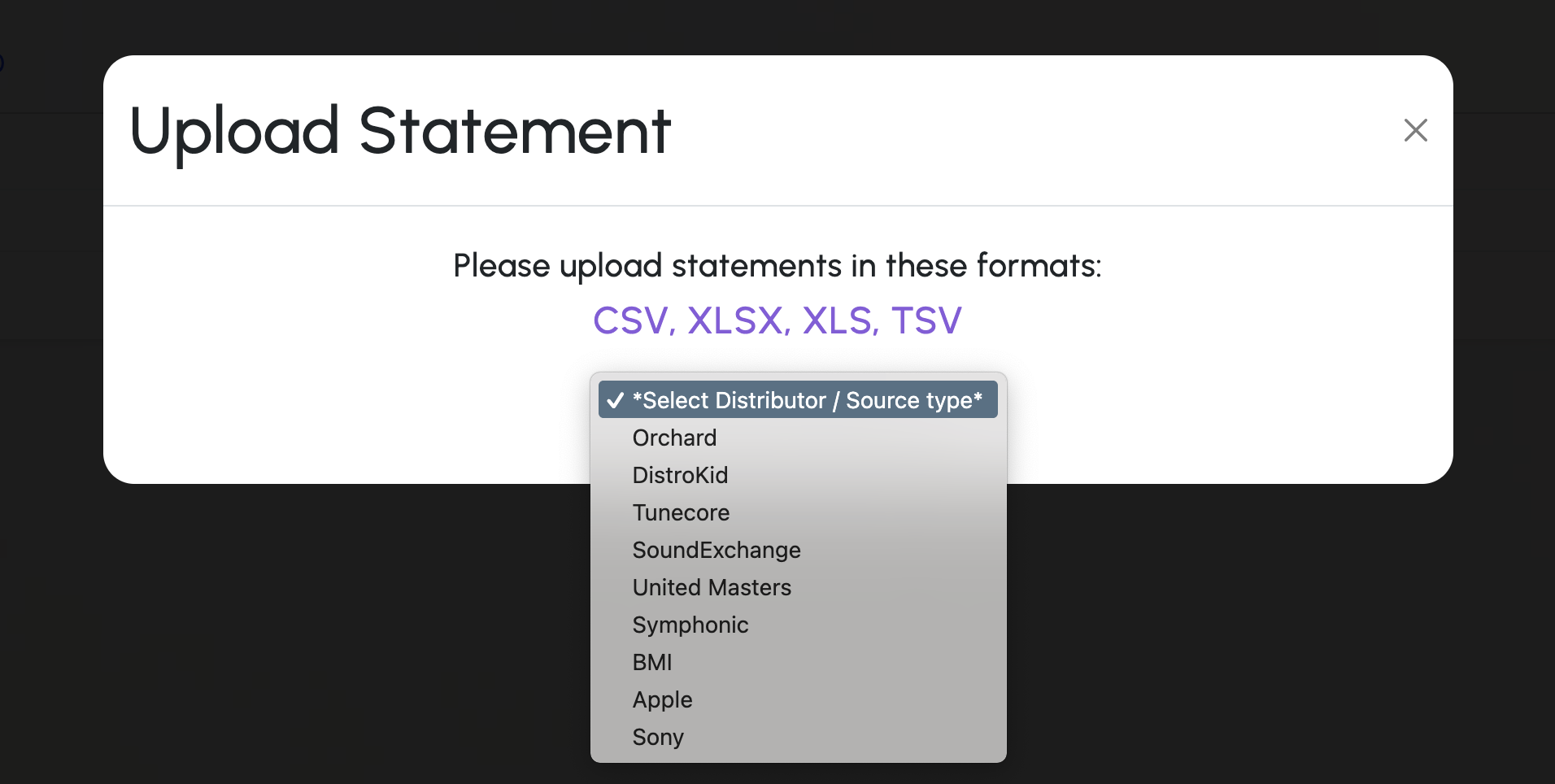
Task: Click the CSV, XLSX, XLS, TSV formats text
Action: 777,320
